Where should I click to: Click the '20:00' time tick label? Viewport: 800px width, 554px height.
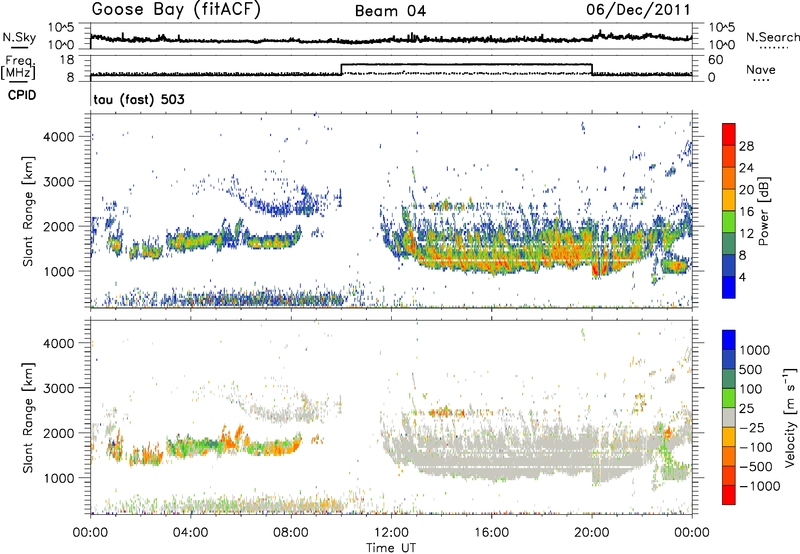point(592,533)
